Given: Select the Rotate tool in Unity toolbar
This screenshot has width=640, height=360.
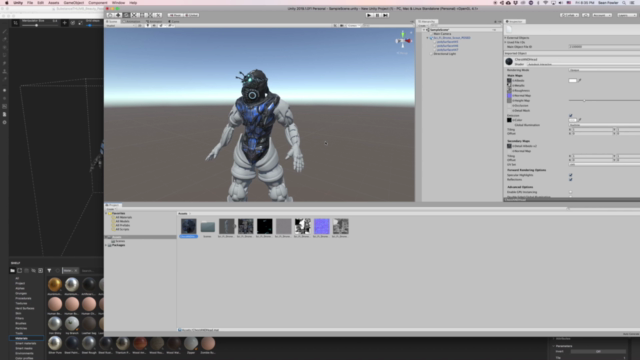Looking at the screenshot, I should 126,15.
